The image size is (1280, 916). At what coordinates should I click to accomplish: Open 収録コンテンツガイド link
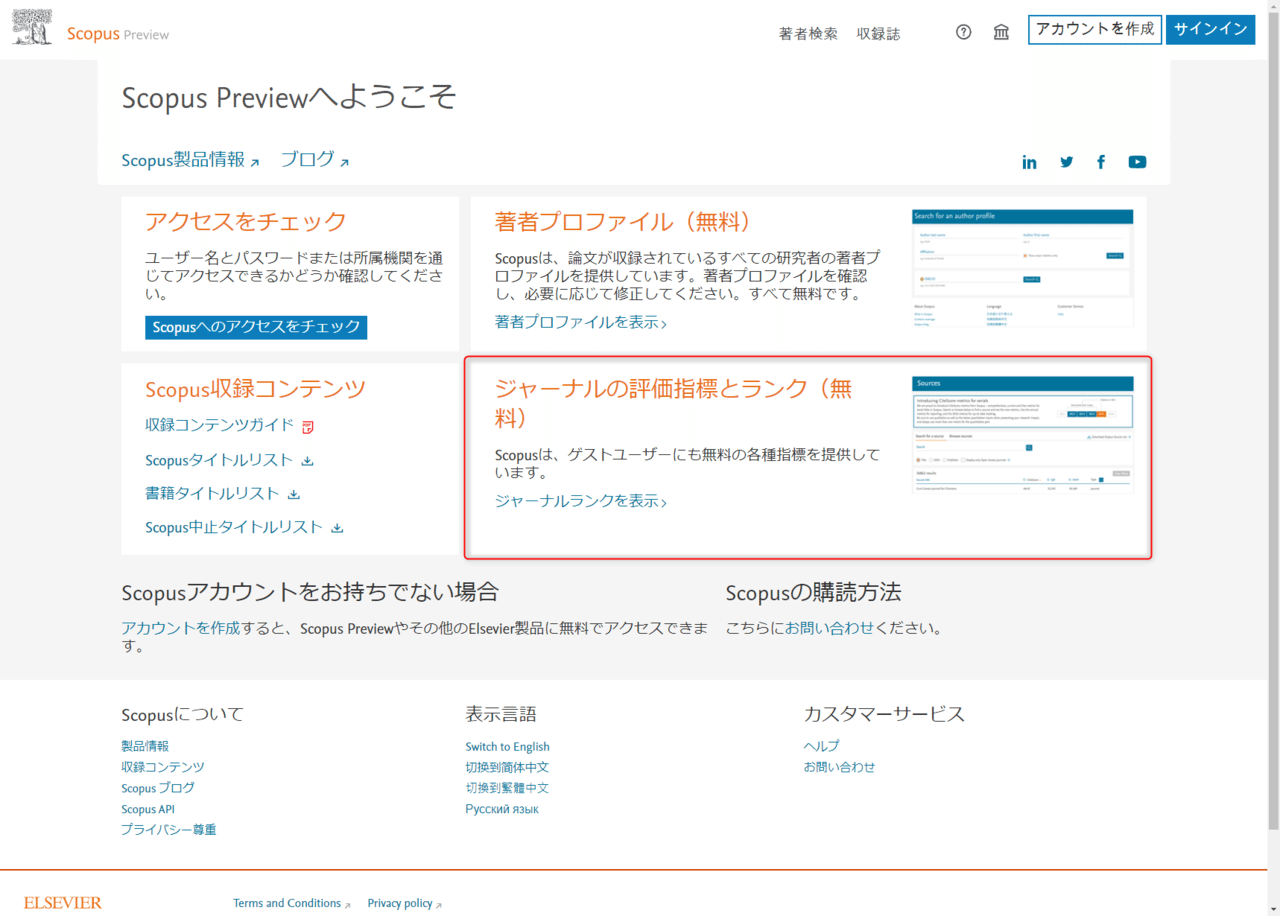[x=220, y=426]
